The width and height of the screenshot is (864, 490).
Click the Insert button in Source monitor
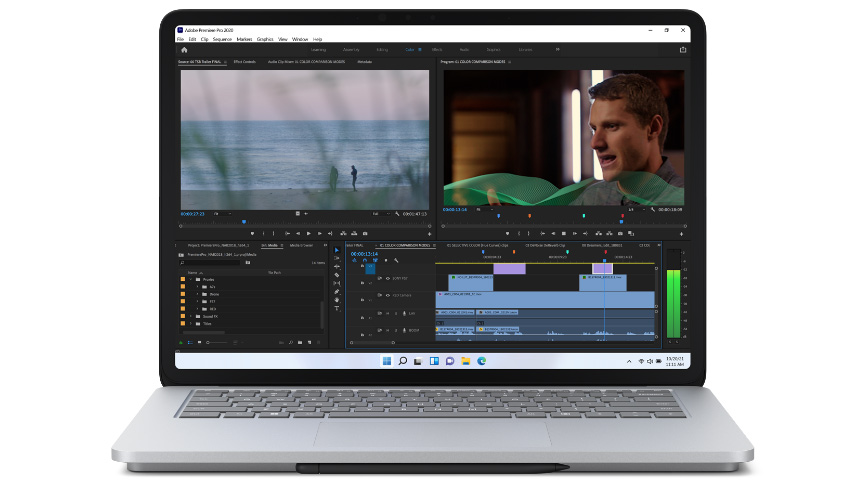343,234
